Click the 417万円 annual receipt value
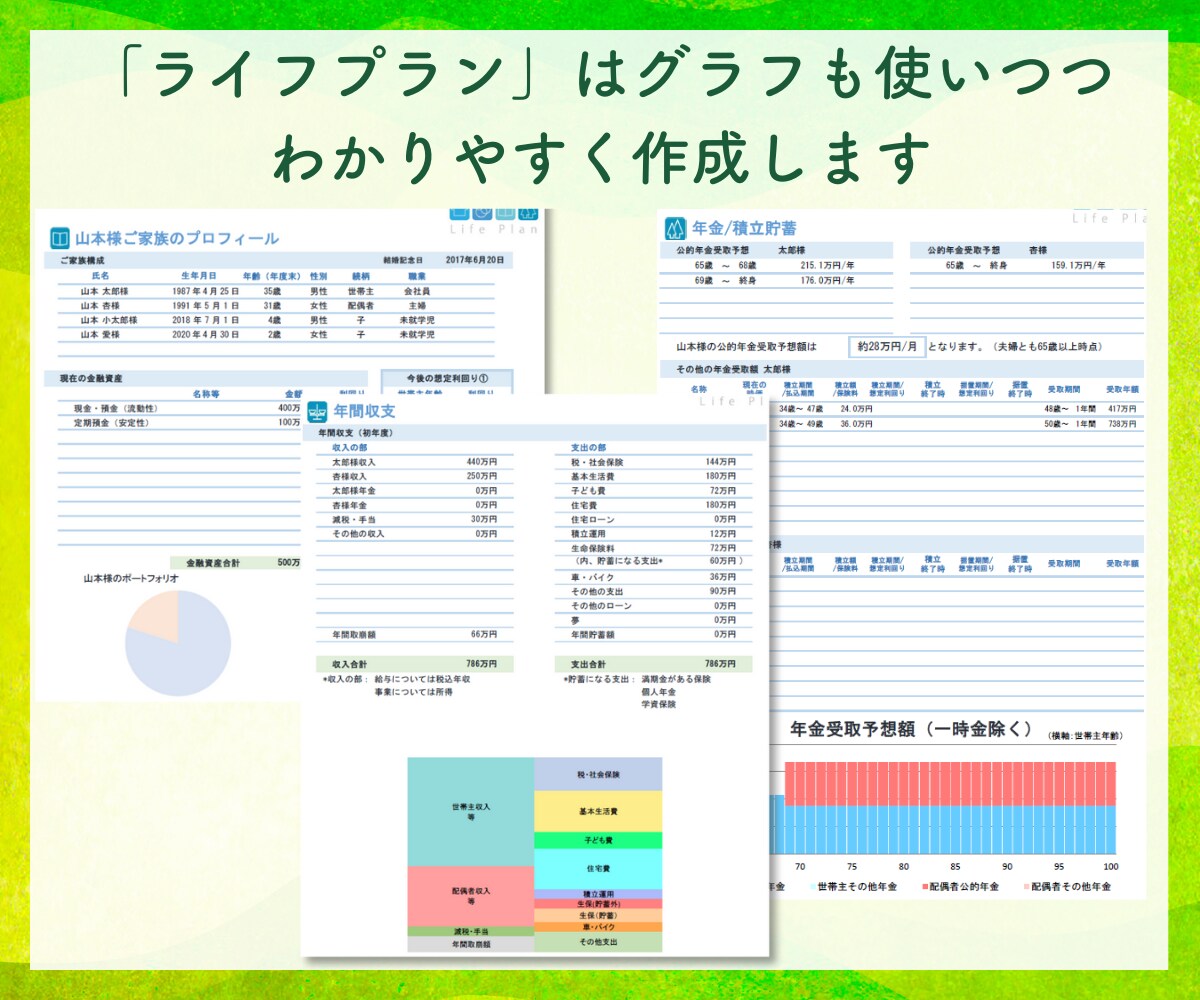The image size is (1200, 1000). tap(1121, 409)
